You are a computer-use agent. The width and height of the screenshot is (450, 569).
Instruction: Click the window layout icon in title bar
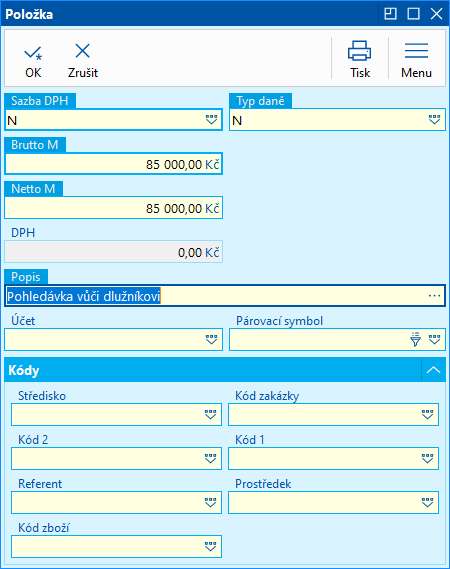(390, 14)
